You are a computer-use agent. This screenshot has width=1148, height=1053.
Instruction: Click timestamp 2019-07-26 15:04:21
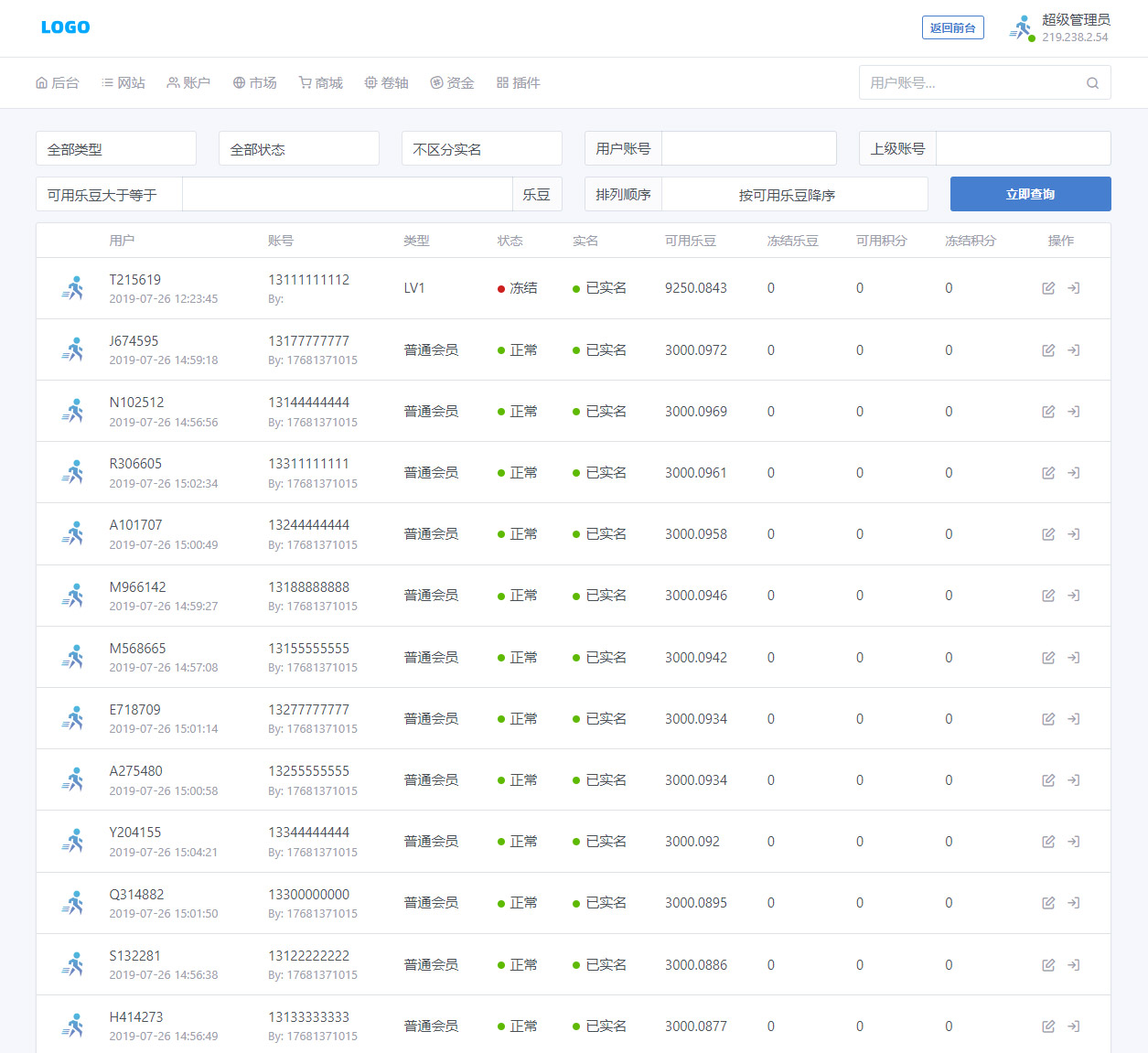164,852
